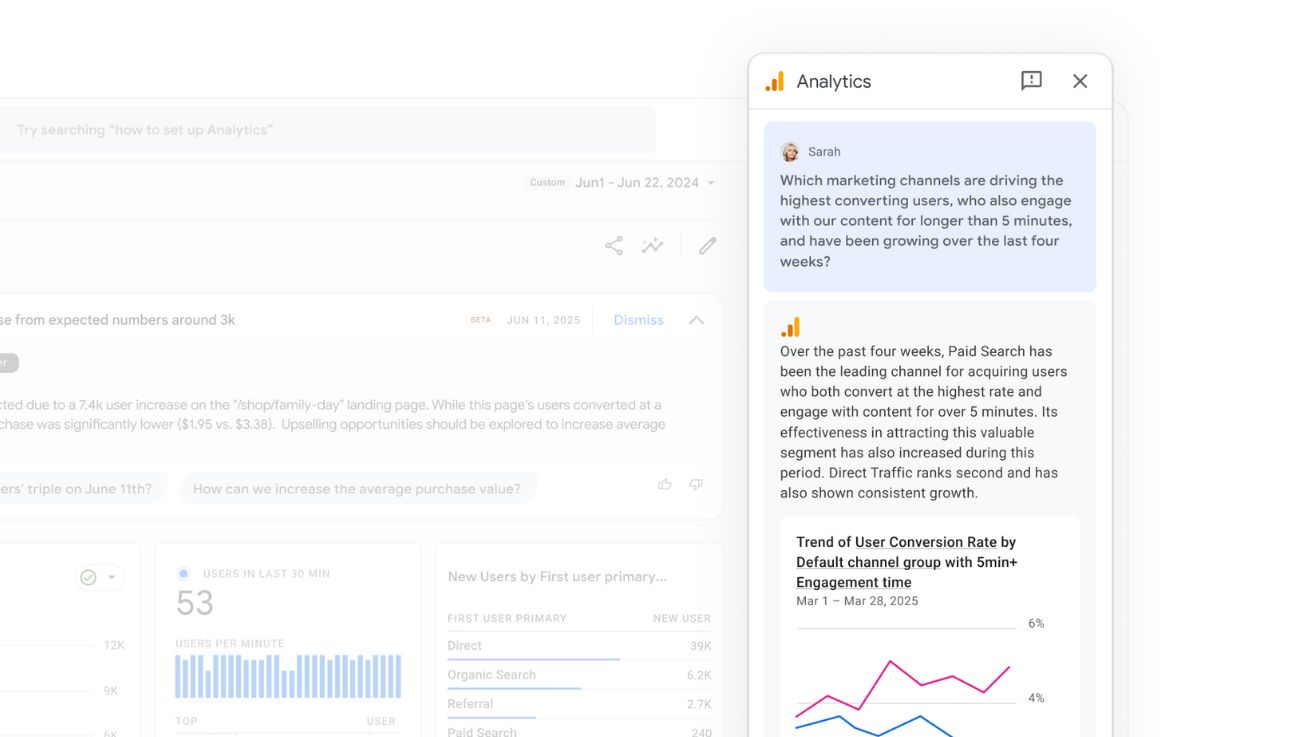Click the 2.7K value for Referral
Image resolution: width=1311 pixels, height=737 pixels.
tap(699, 704)
